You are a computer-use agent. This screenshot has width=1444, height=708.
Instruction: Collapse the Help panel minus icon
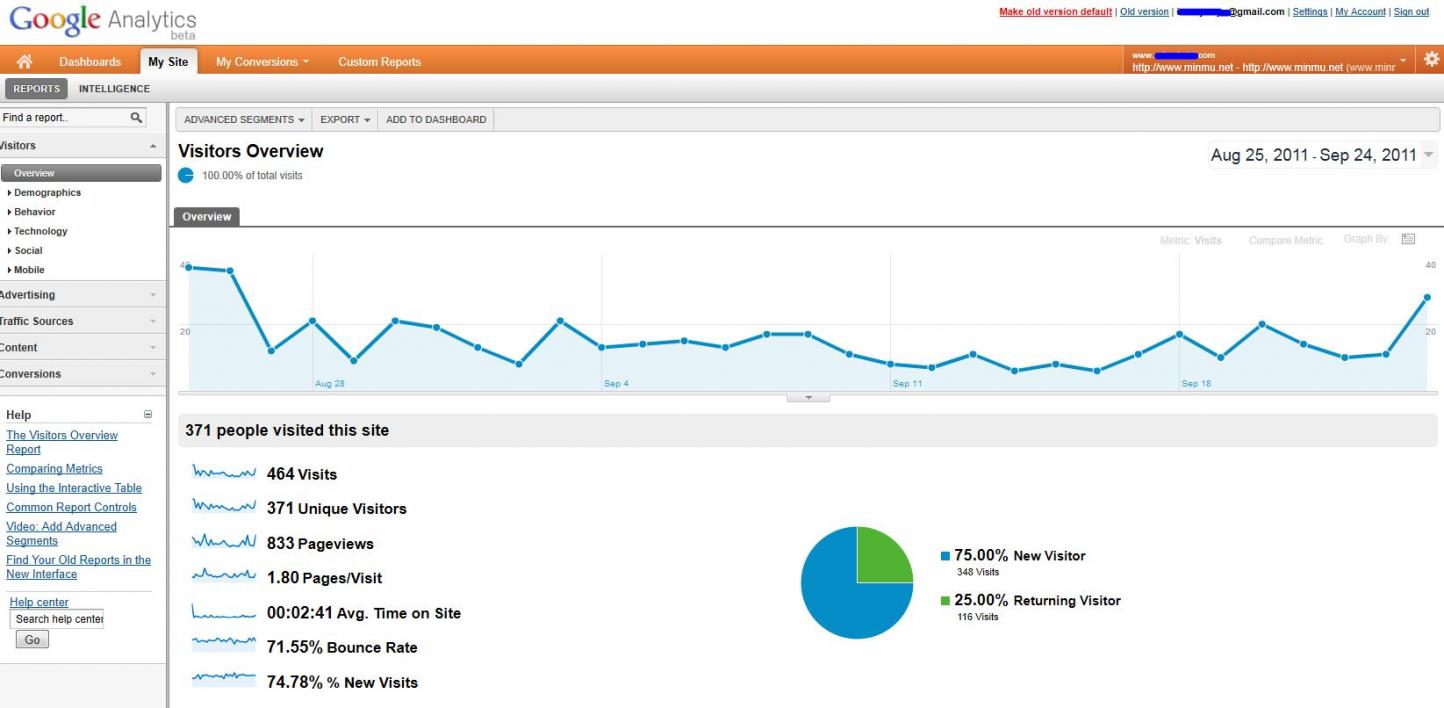click(x=148, y=414)
